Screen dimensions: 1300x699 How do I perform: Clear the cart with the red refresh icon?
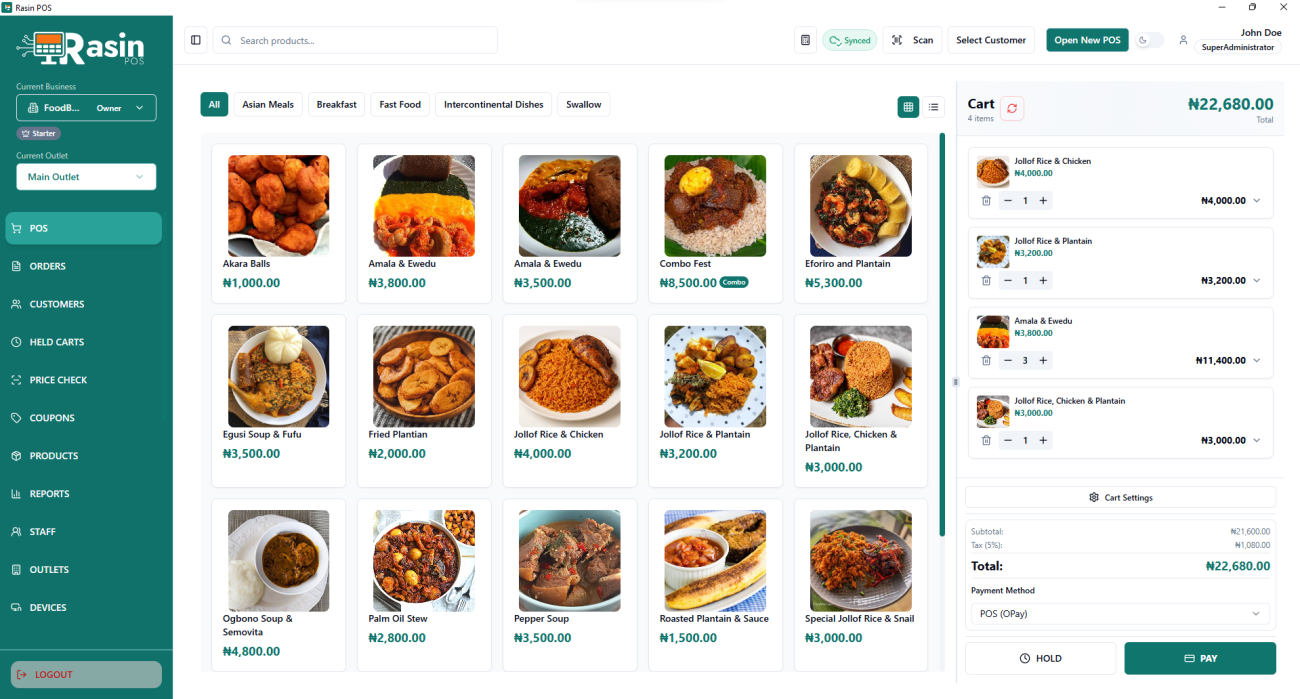[1012, 108]
